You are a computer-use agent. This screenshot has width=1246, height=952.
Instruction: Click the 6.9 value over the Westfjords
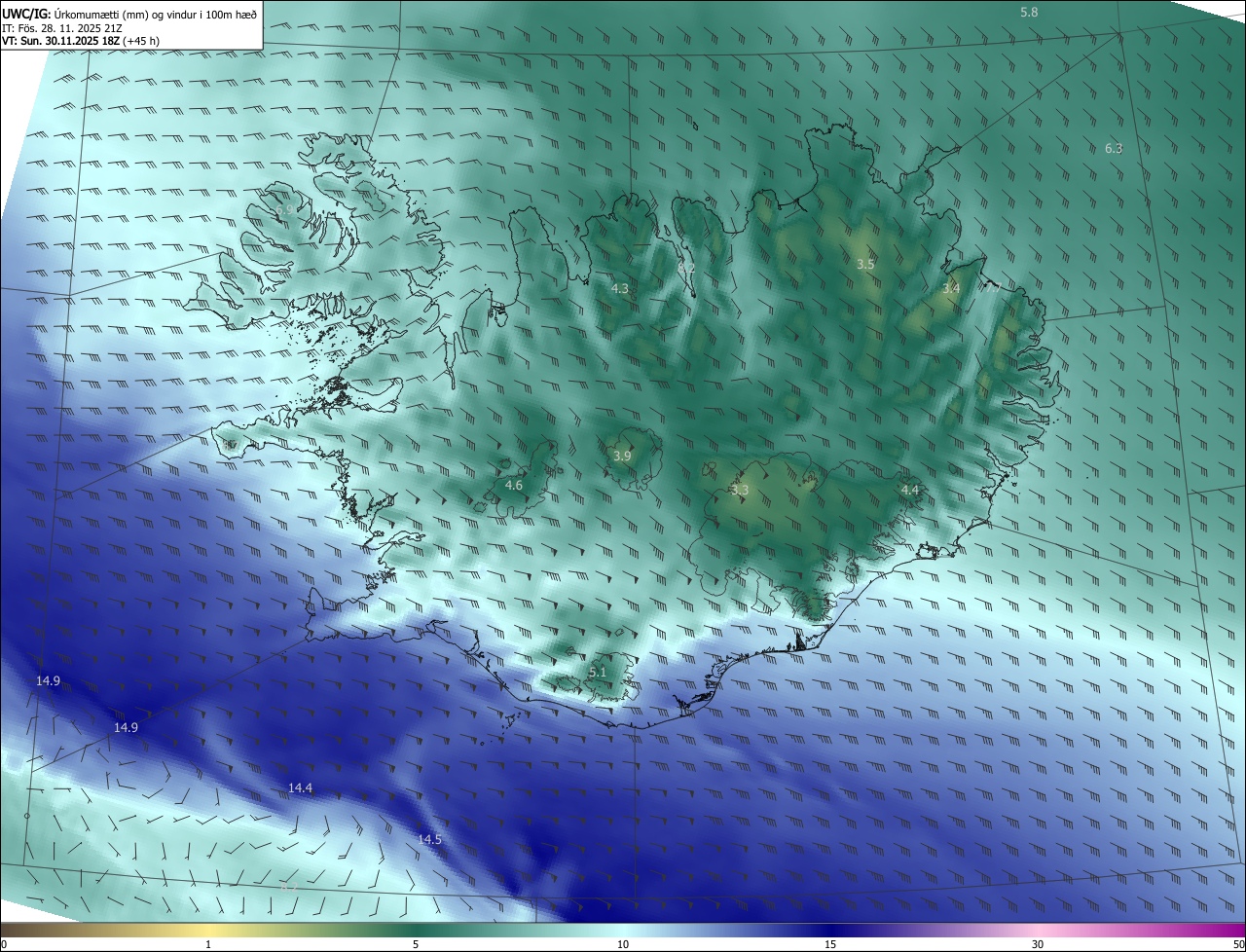[x=284, y=210]
